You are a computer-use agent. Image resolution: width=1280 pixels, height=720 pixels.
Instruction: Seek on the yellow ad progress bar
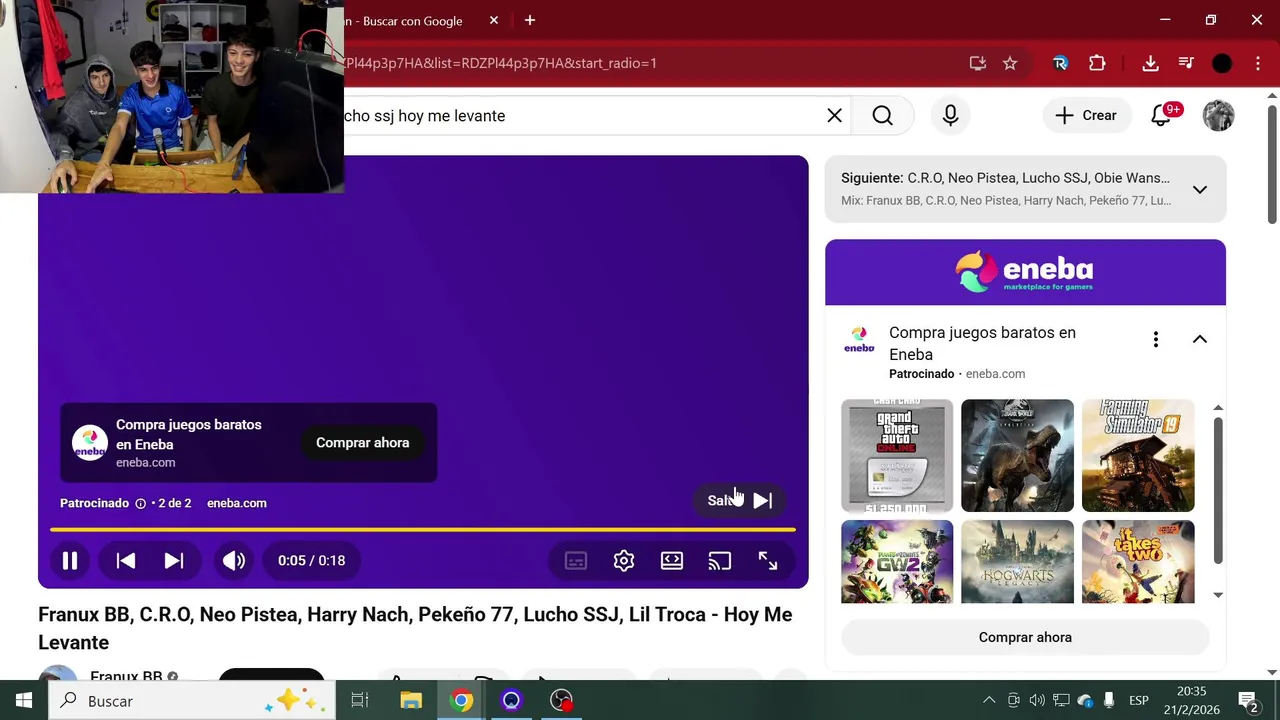pyautogui.click(x=422, y=529)
